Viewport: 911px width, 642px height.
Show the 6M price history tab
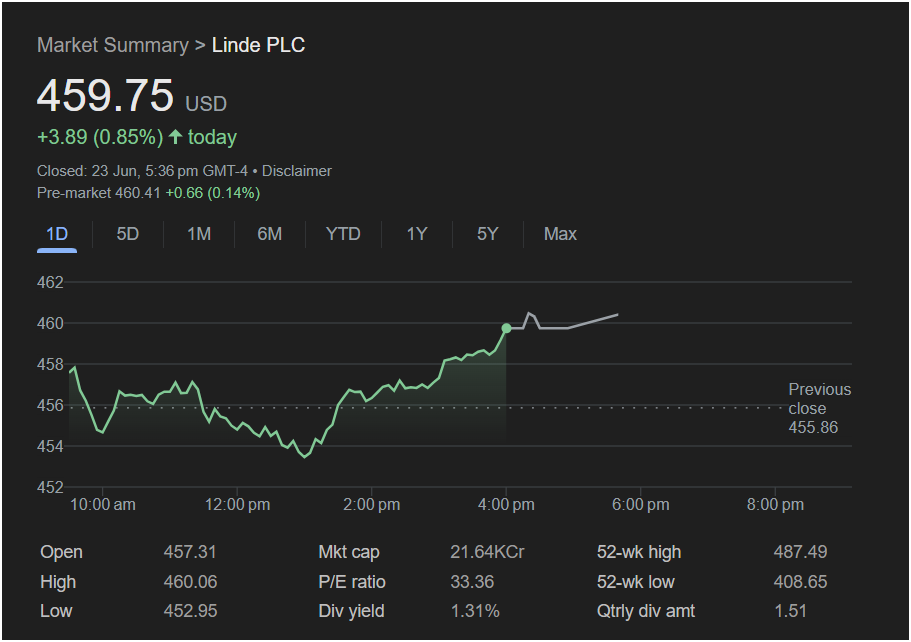point(269,234)
